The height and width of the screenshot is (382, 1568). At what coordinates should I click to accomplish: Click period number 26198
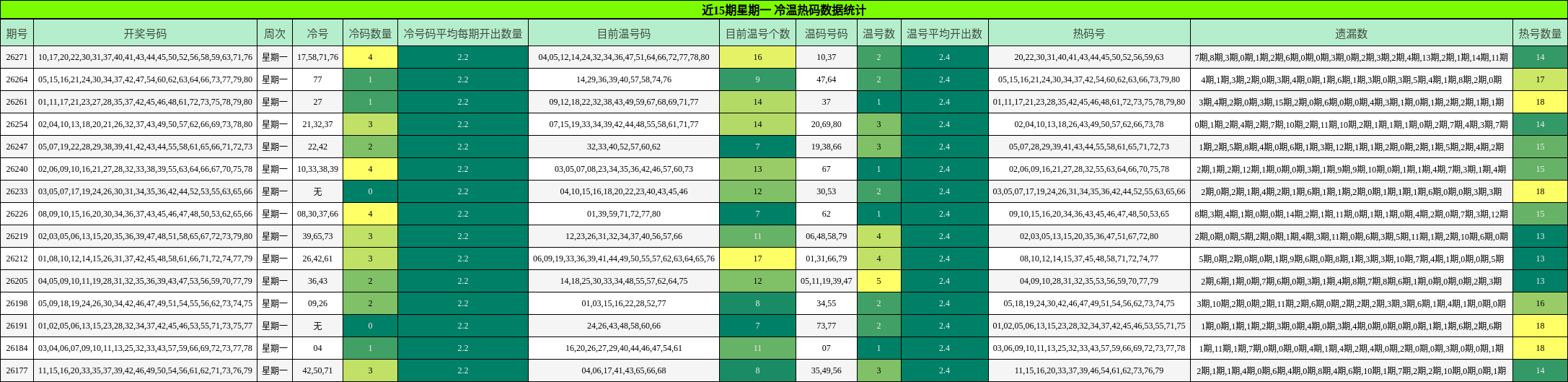coord(17,303)
